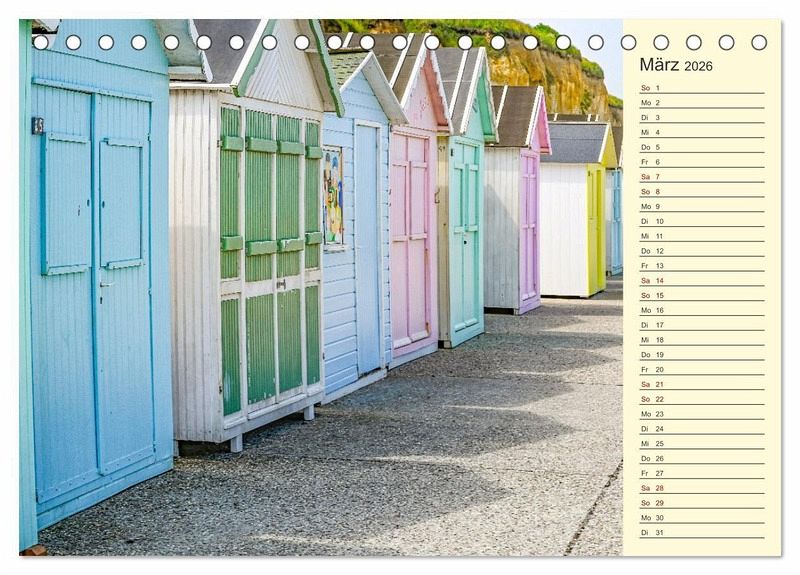This screenshot has height=575, width=800.
Task: Select the Fr 27 calendar row
Action: click(x=702, y=472)
